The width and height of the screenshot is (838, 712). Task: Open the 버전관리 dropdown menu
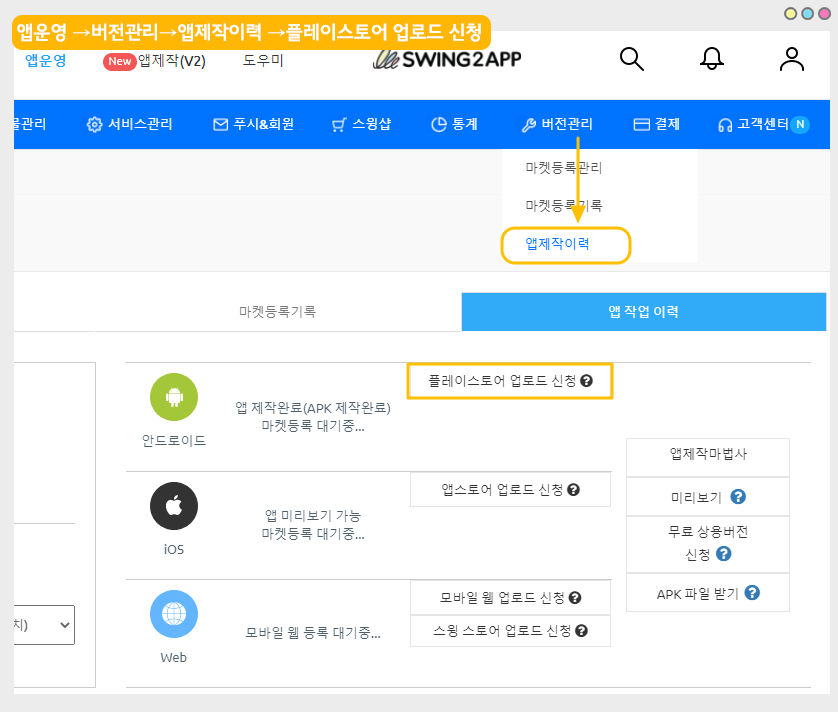point(557,125)
